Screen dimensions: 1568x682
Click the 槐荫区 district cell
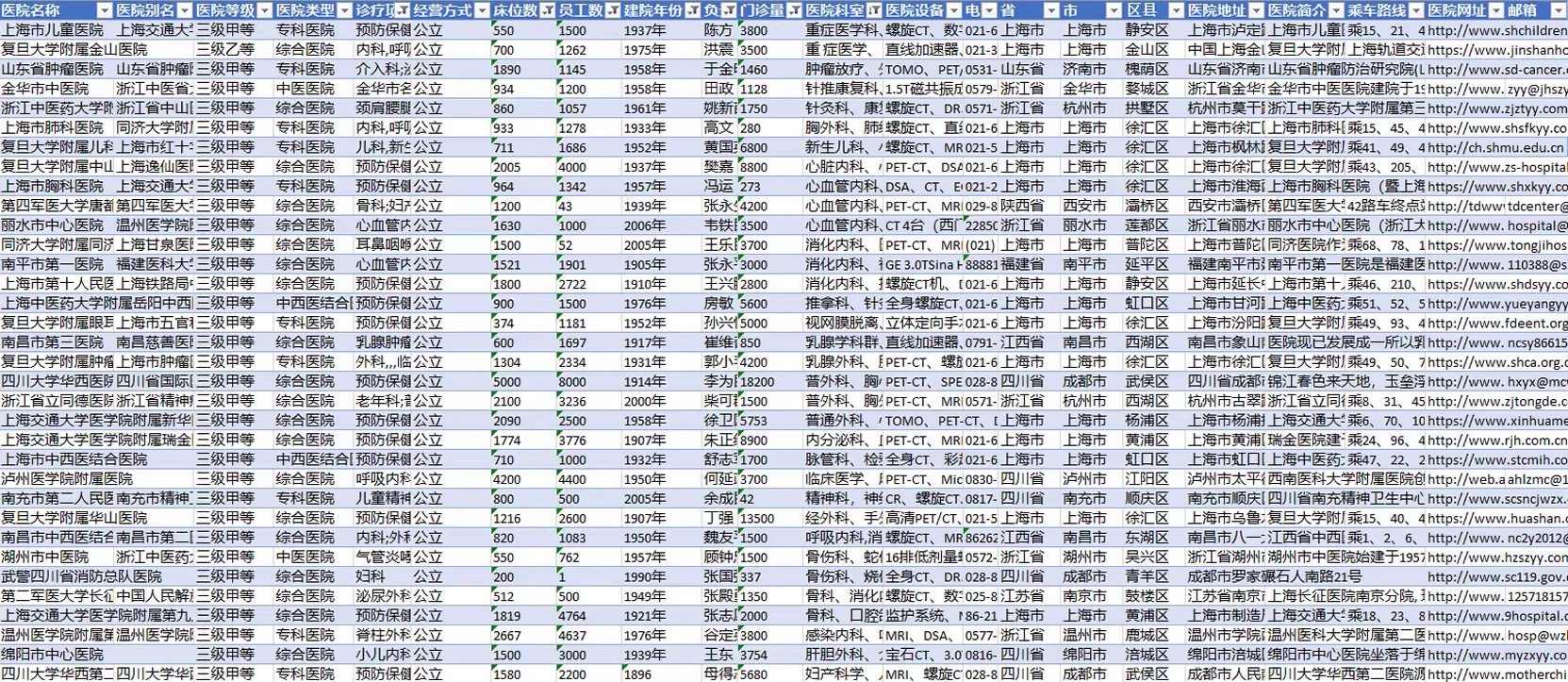click(1154, 69)
